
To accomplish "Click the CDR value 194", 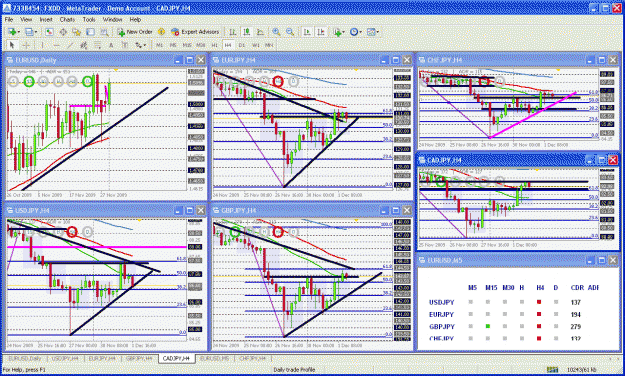I will [576, 314].
